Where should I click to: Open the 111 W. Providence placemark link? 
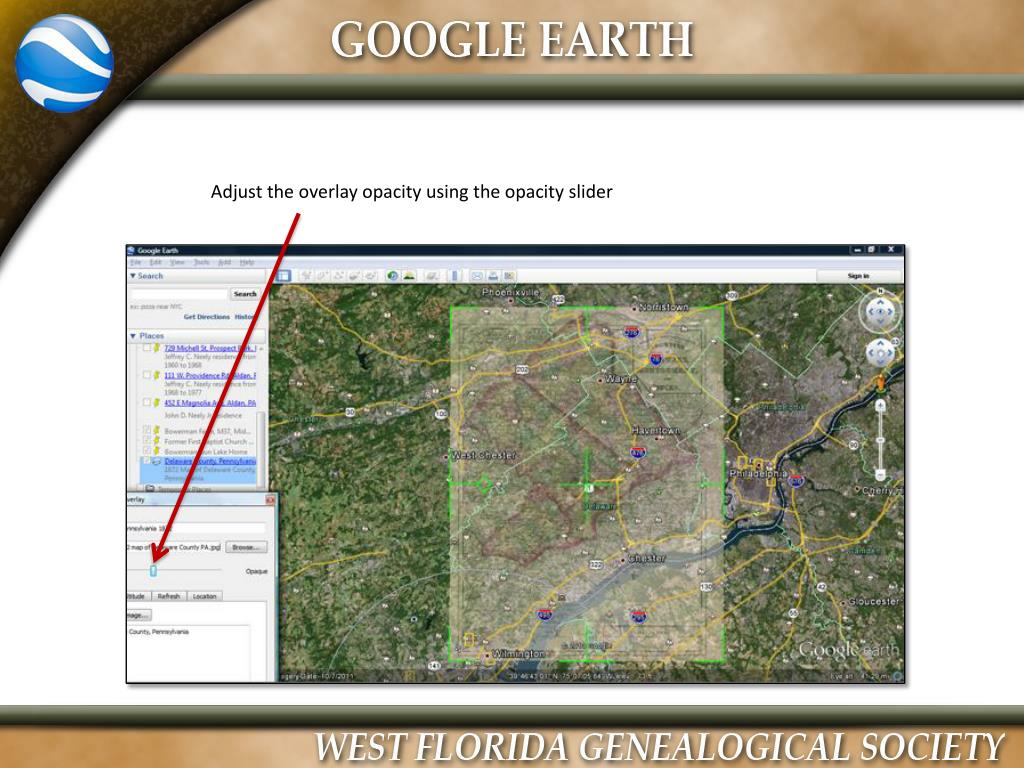pos(210,376)
